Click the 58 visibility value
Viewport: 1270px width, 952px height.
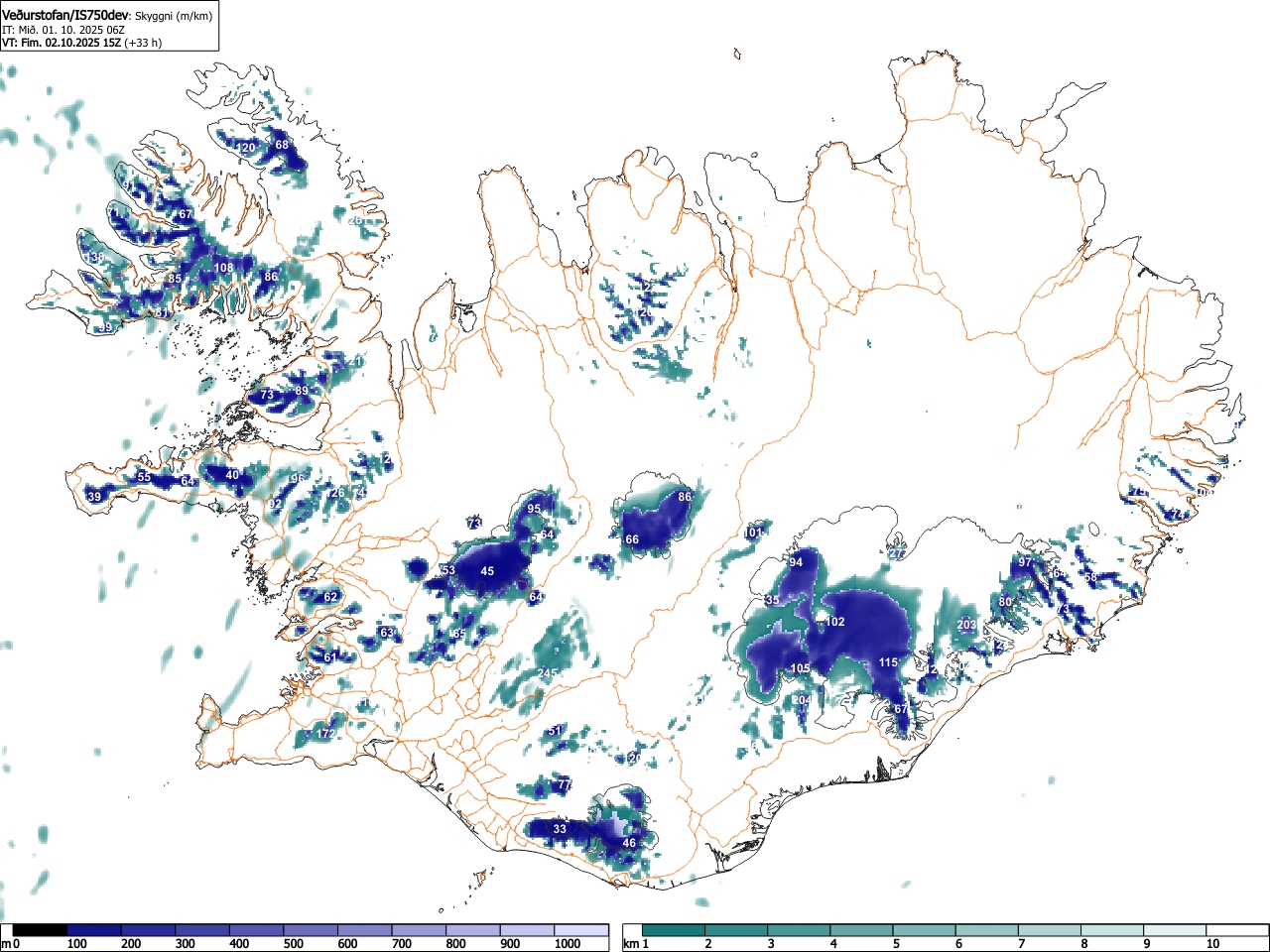coord(1091,577)
